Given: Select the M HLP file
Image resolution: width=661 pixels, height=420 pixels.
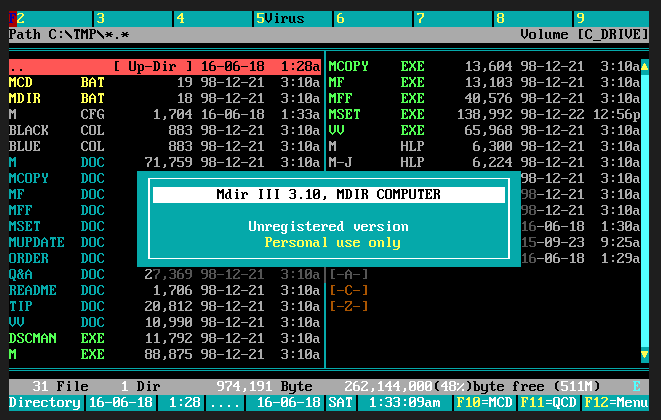Looking at the screenshot, I should coord(484,146).
